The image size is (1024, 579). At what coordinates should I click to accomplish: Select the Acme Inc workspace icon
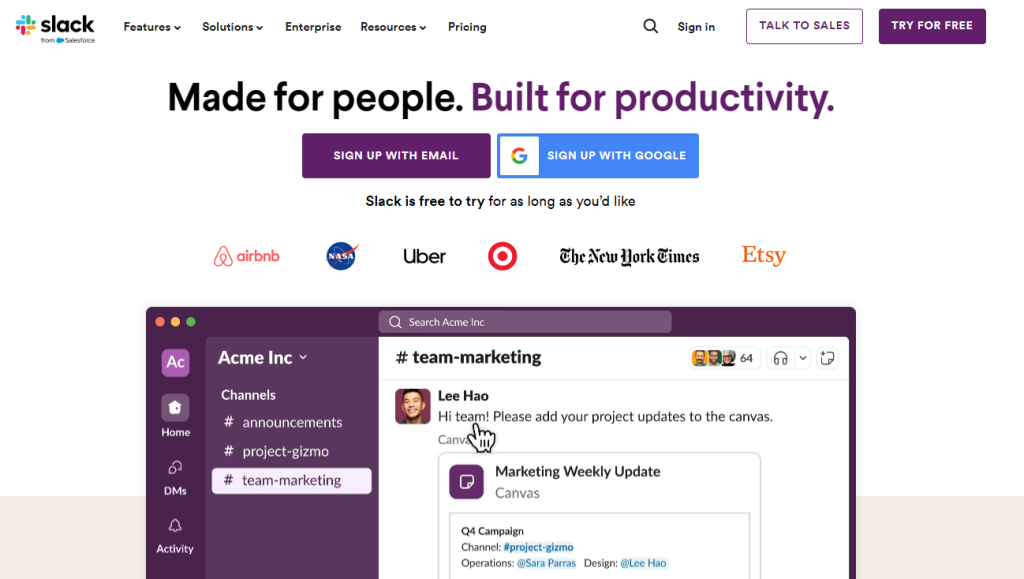click(x=175, y=362)
